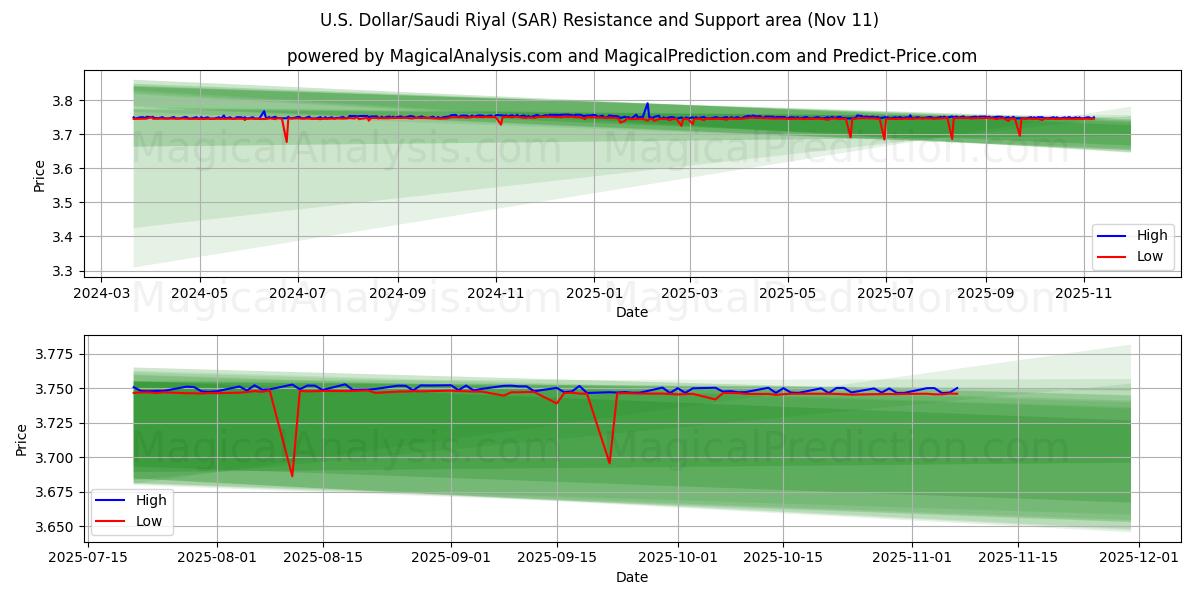
Task: Expand the upper chart legend box
Action: click(x=1131, y=246)
